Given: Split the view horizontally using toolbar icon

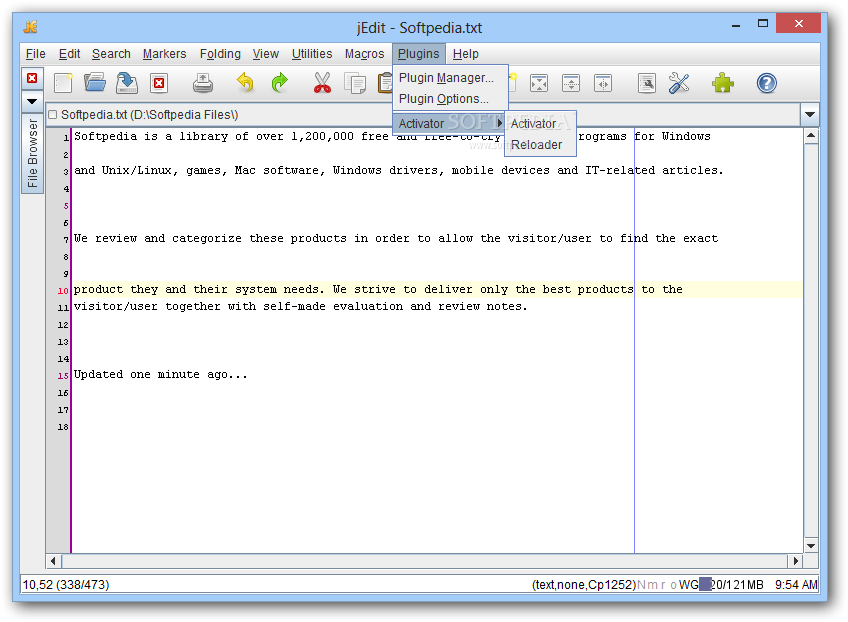Looking at the screenshot, I should coord(571,83).
